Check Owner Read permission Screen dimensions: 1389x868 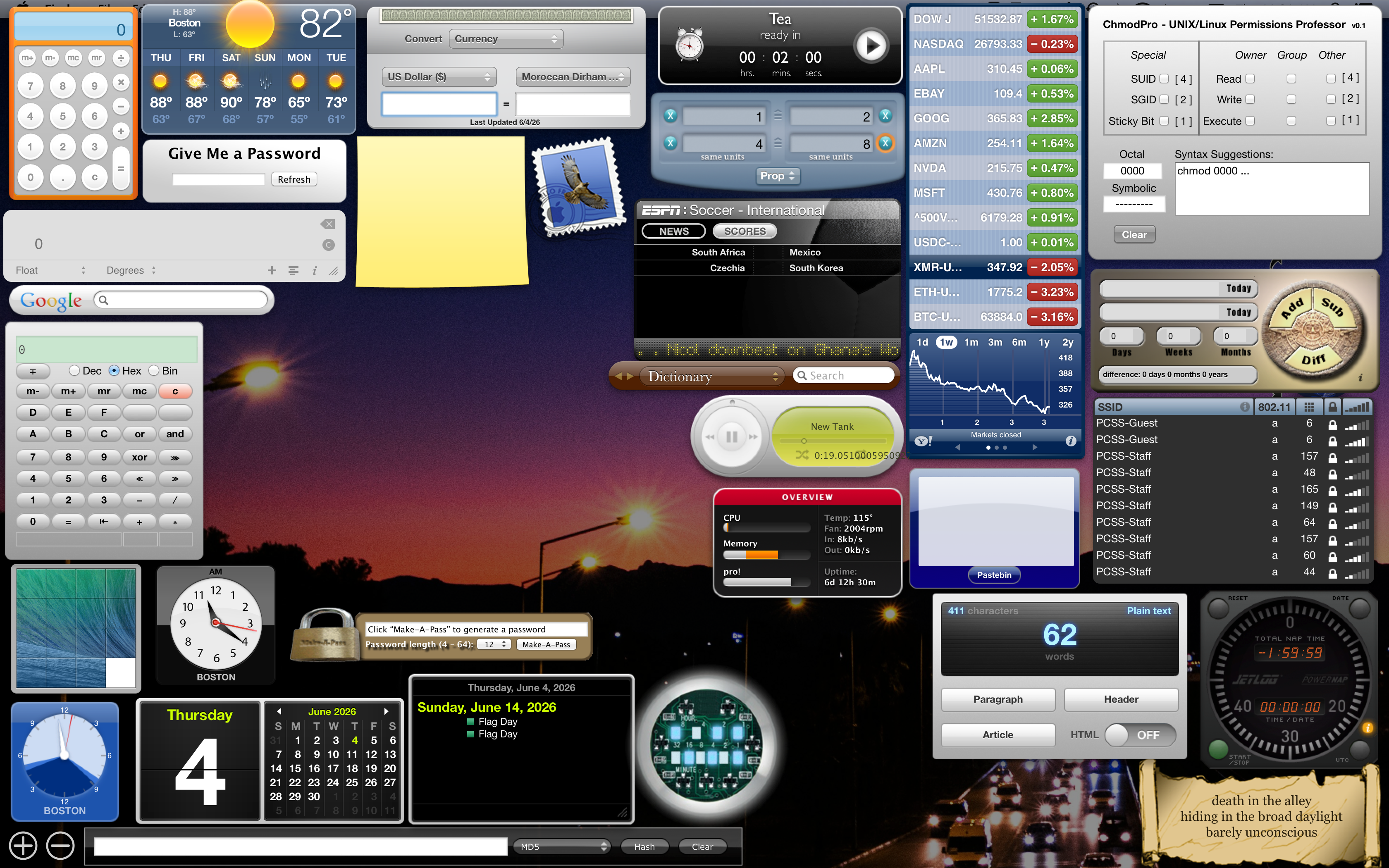[x=1250, y=79]
